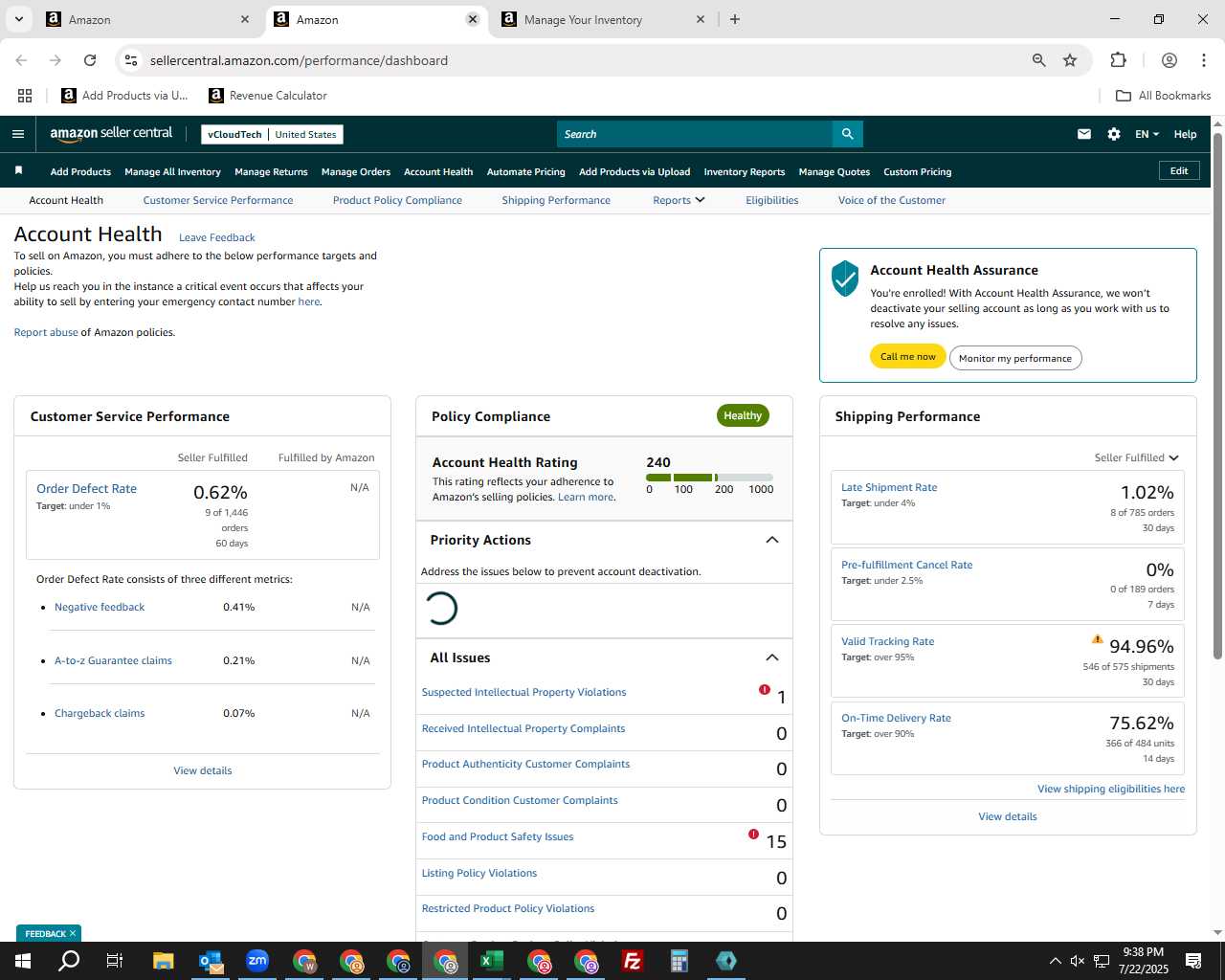Open Zoom from the taskbar
Screen dimensions: 1225x980
[257, 961]
